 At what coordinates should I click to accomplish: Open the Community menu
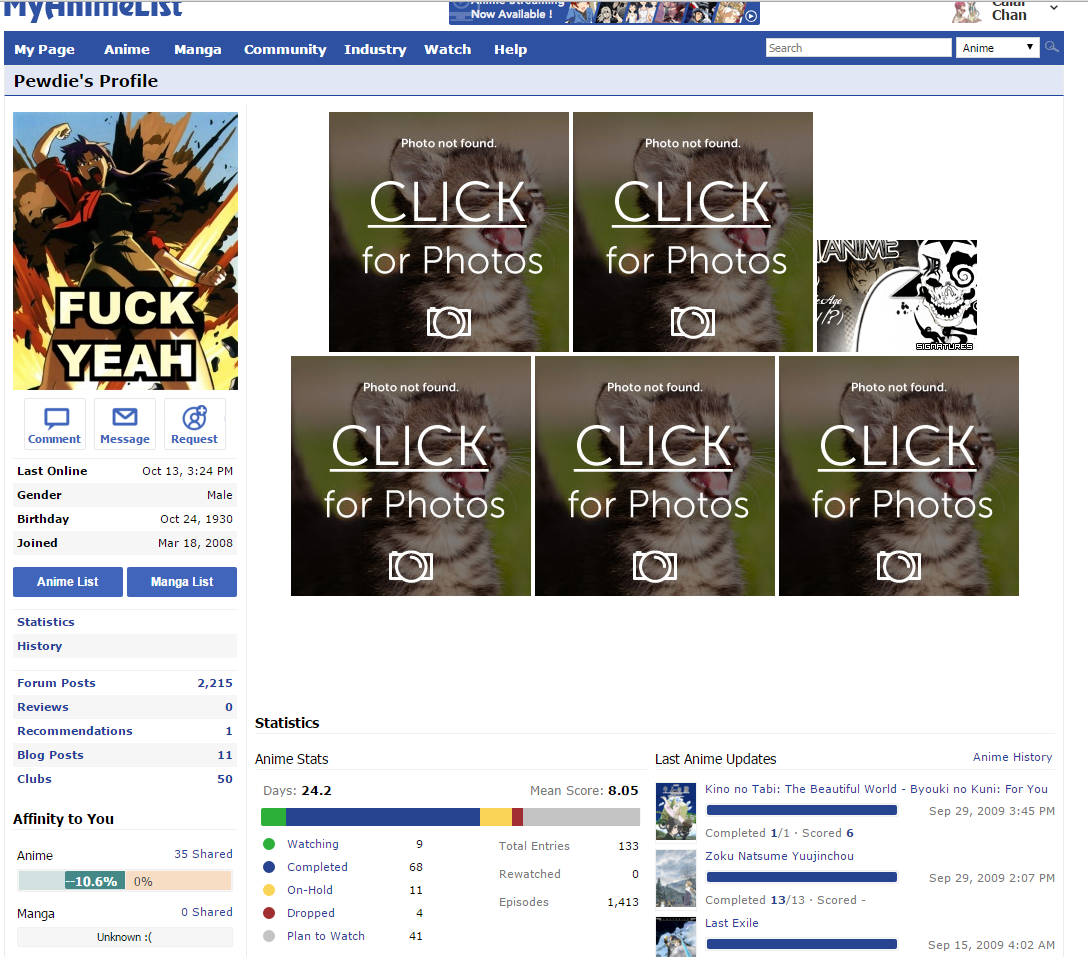pos(285,49)
